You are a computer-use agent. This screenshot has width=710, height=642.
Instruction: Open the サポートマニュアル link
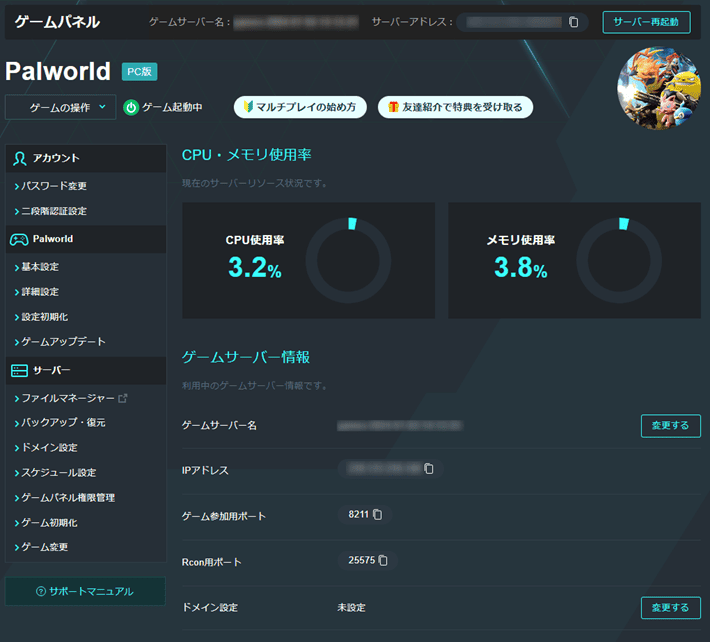(85, 591)
